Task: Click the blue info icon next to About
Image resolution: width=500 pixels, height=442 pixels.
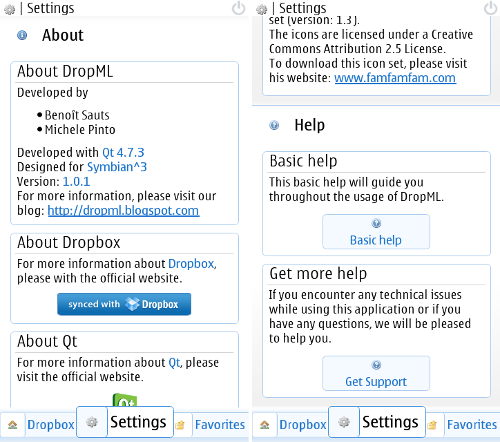Action: tap(22, 35)
